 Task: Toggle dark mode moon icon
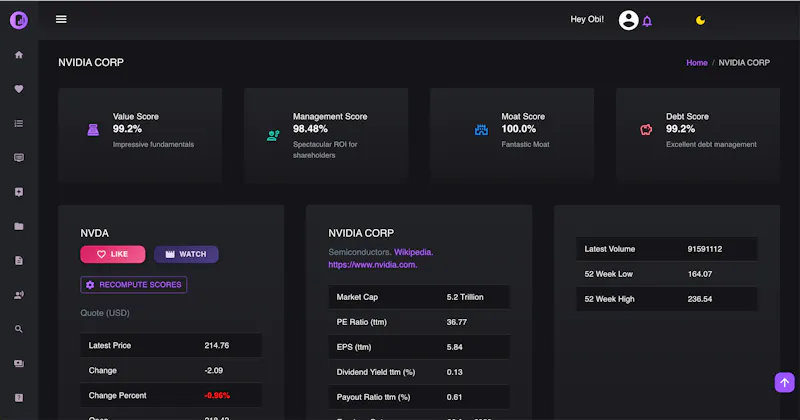point(701,20)
